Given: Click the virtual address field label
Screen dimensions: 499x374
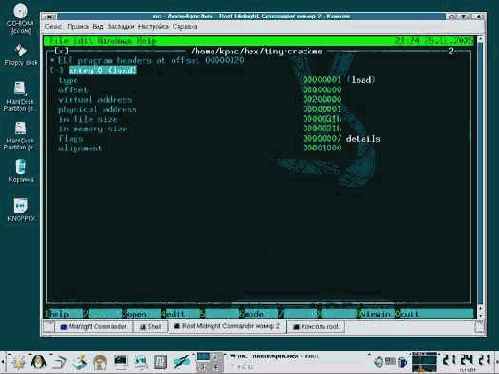Looking at the screenshot, I should [95, 100].
